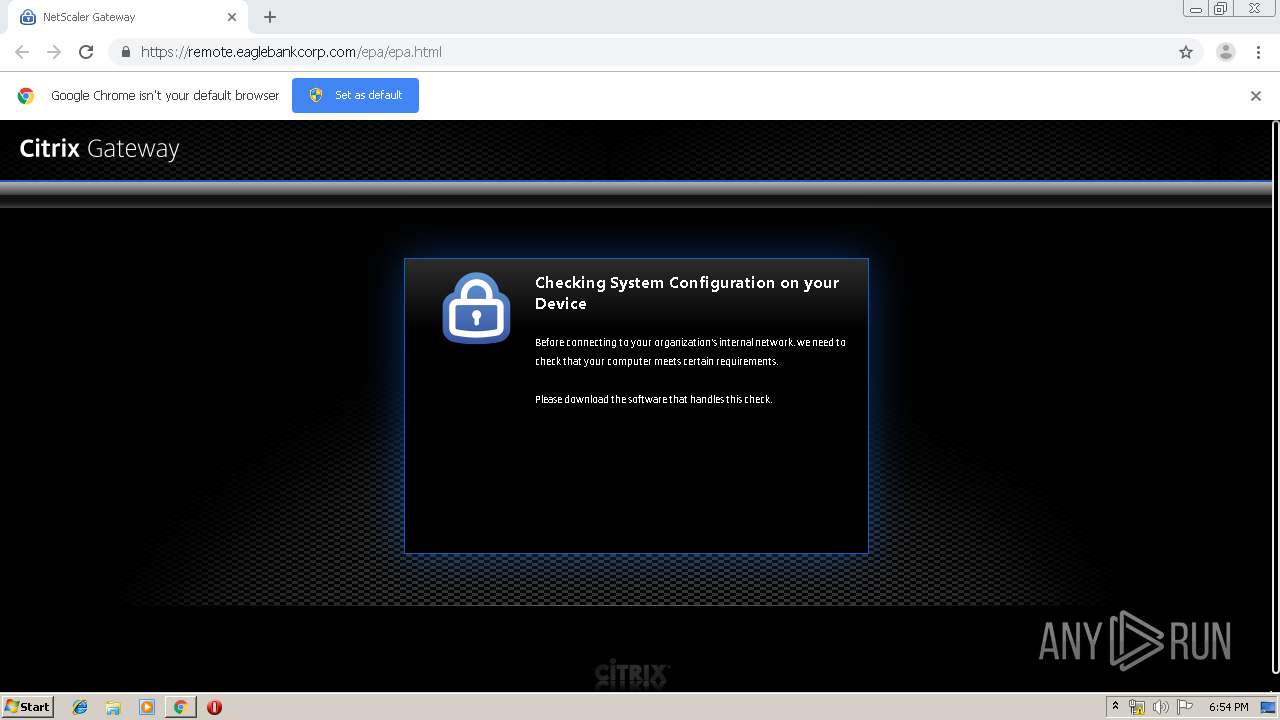Select the NetScaler Gateway tab
The width and height of the screenshot is (1280, 720).
[x=127, y=17]
